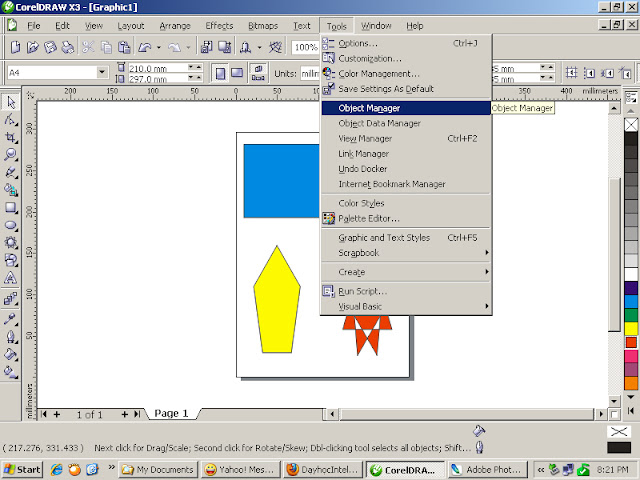Choose Undo Docker menu entry
Viewport: 640px width, 480px height.
[x=406, y=169]
